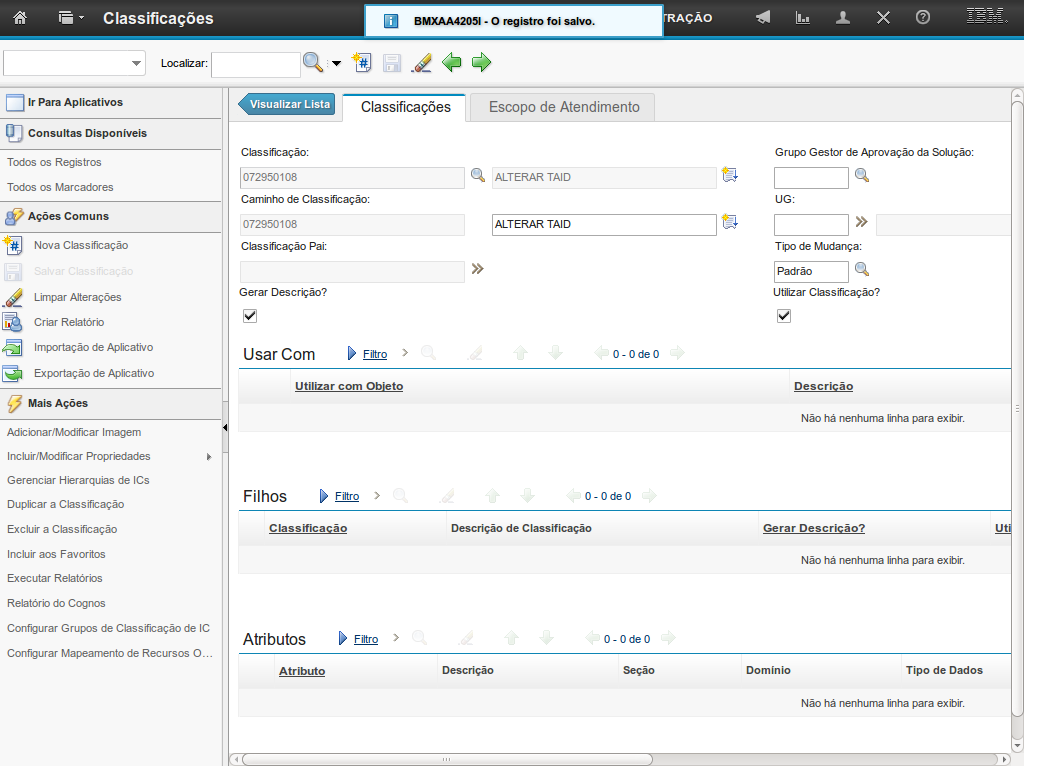Open the help question mark icon
This screenshot has height=771, width=1054.
[922, 18]
